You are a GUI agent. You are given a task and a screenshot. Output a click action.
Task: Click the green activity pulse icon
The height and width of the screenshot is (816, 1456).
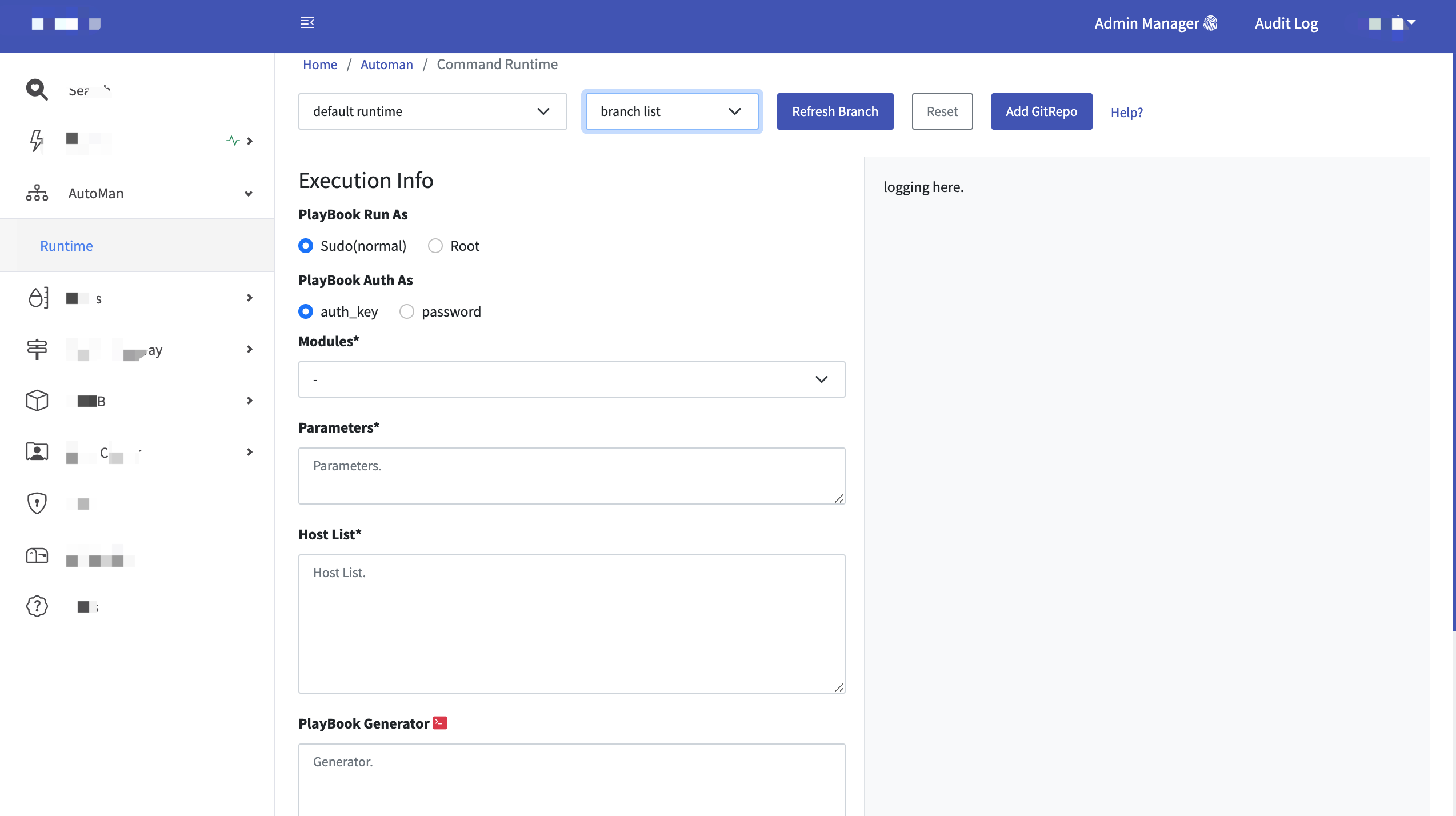pyautogui.click(x=233, y=141)
